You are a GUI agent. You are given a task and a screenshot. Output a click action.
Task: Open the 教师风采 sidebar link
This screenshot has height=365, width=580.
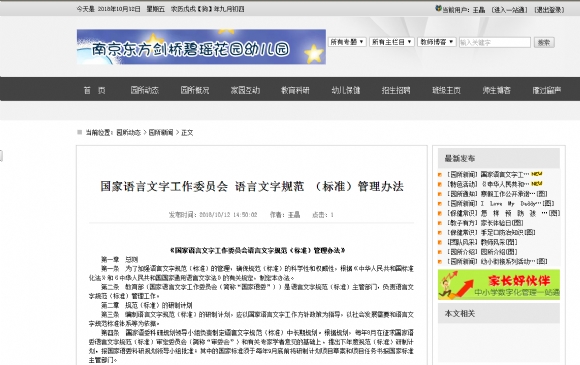click(x=499, y=242)
